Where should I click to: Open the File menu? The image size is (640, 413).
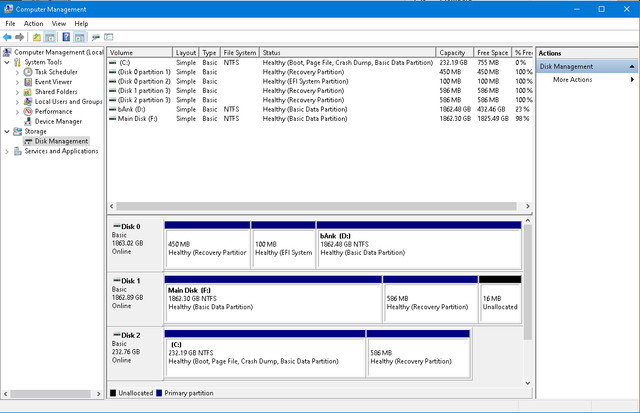10,24
